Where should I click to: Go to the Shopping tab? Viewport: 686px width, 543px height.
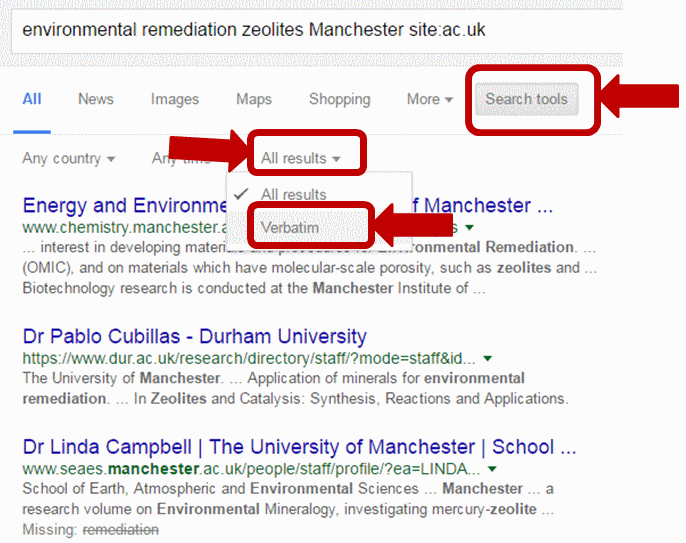pyautogui.click(x=340, y=99)
